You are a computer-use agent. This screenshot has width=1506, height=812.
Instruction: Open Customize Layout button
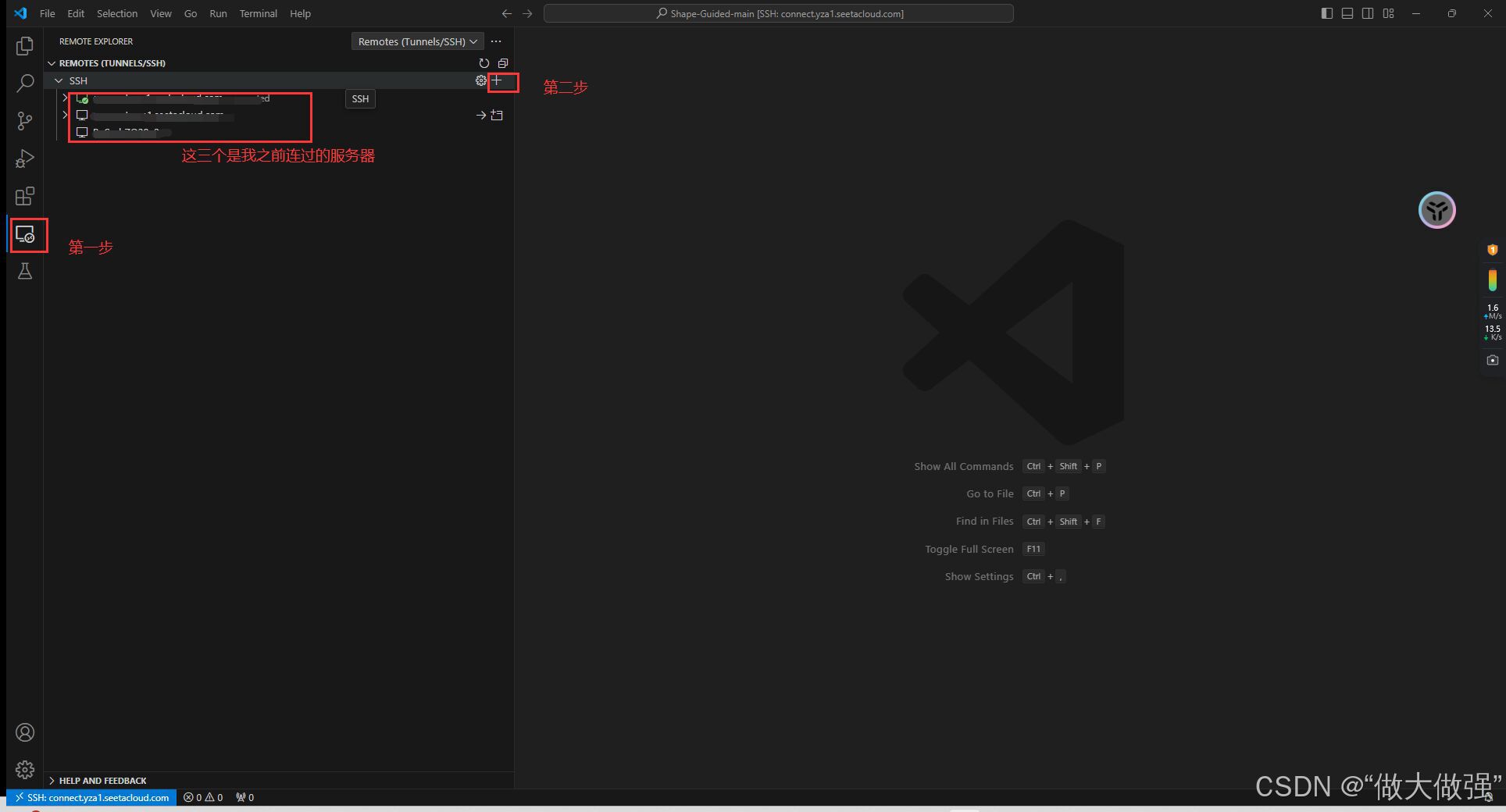1388,13
